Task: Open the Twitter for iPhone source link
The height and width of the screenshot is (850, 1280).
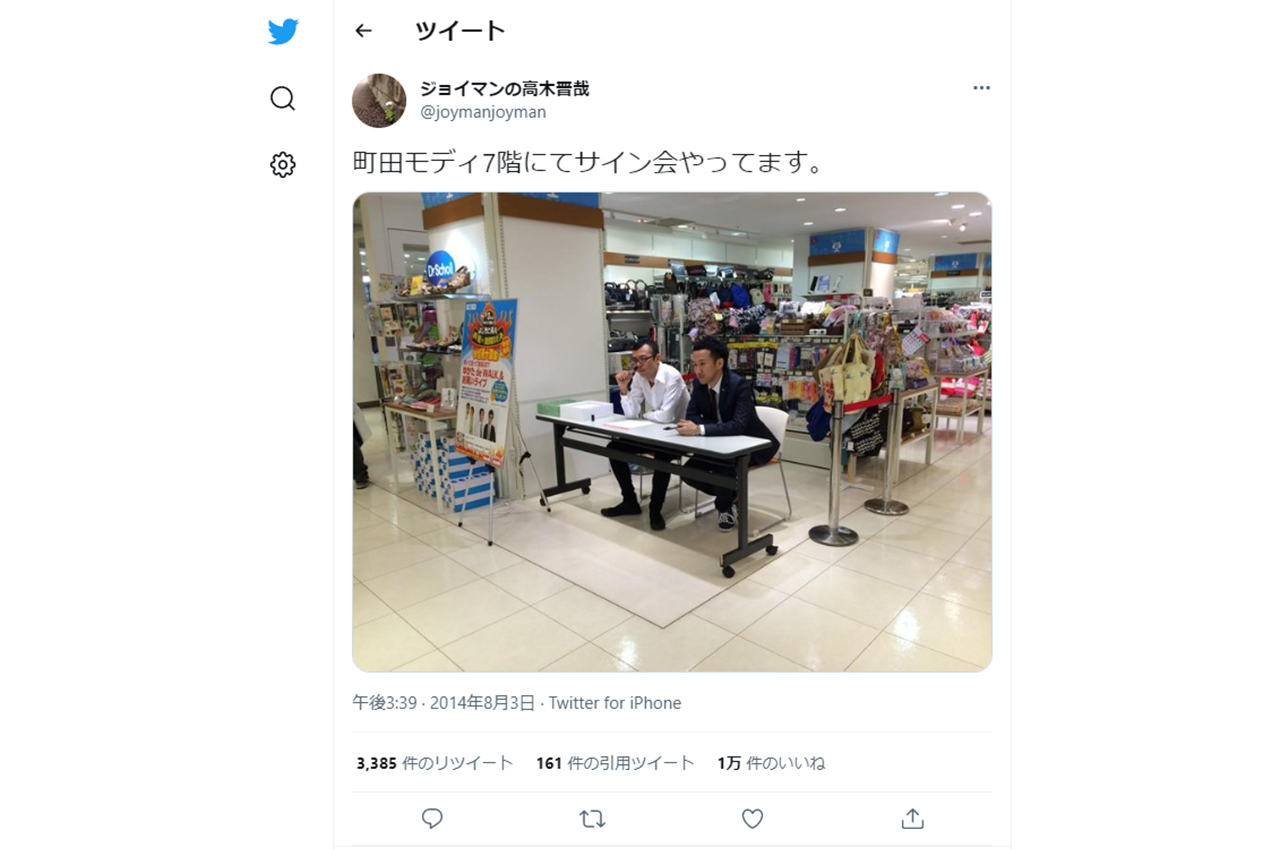Action: point(615,703)
